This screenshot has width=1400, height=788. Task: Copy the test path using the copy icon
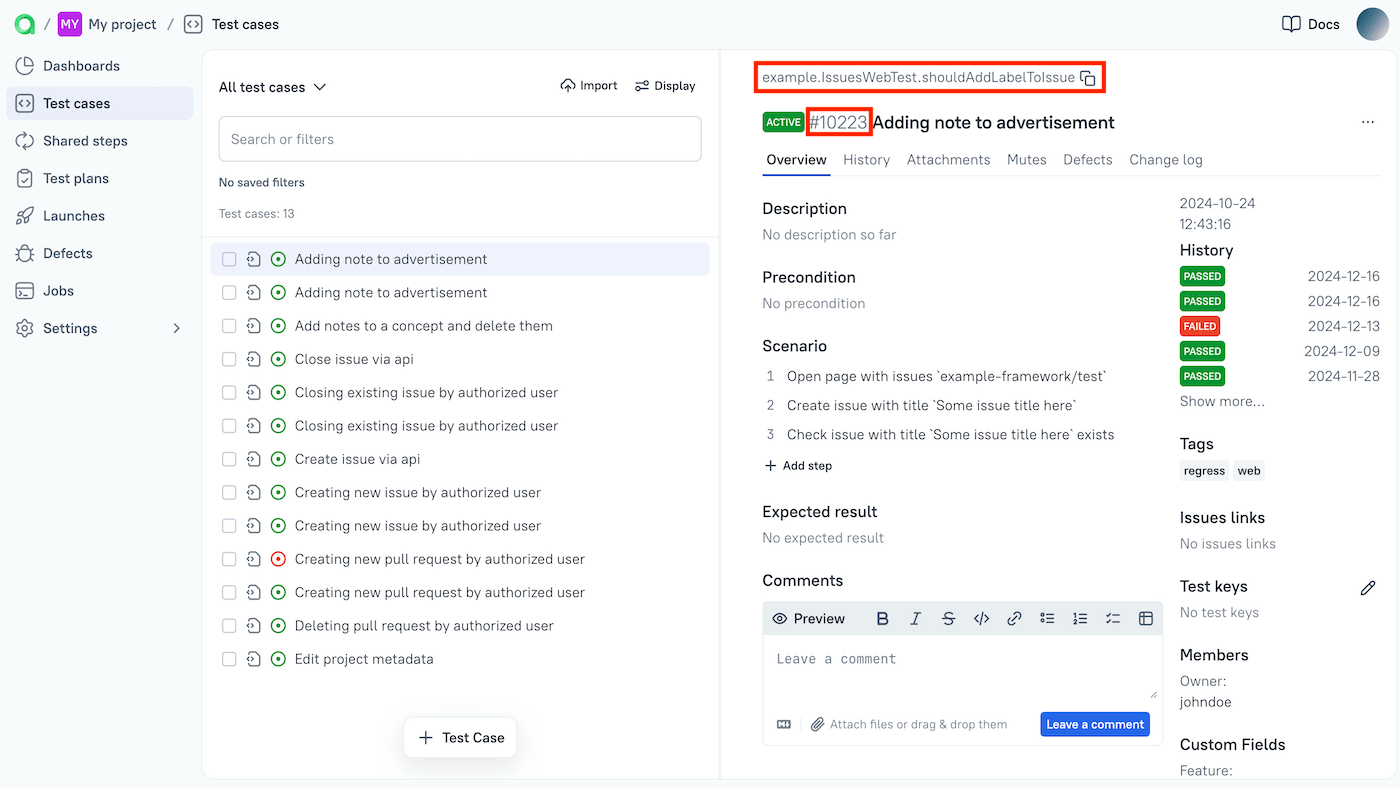tap(1088, 77)
